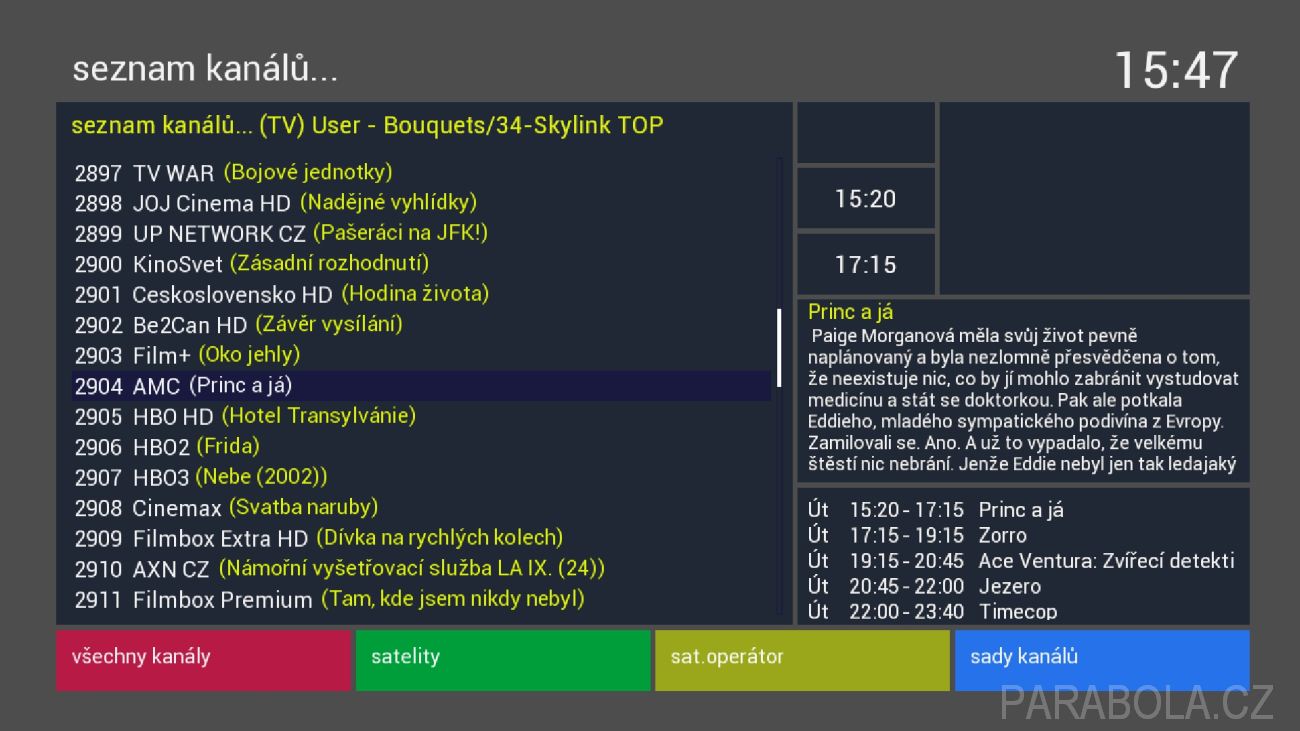
Task: Click the 'Princ a já' description title
Action: [851, 312]
